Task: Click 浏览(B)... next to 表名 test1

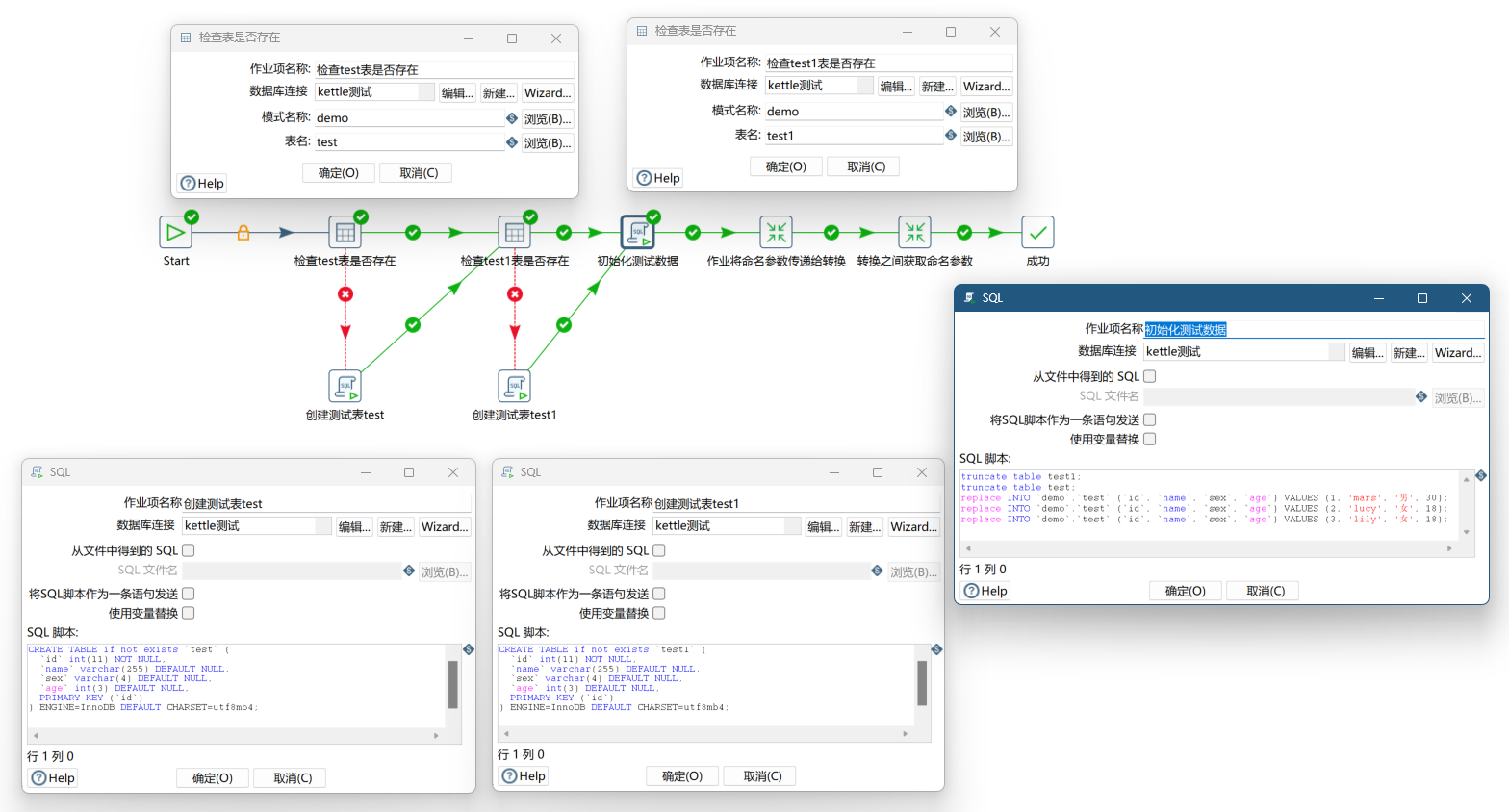Action: (x=985, y=137)
